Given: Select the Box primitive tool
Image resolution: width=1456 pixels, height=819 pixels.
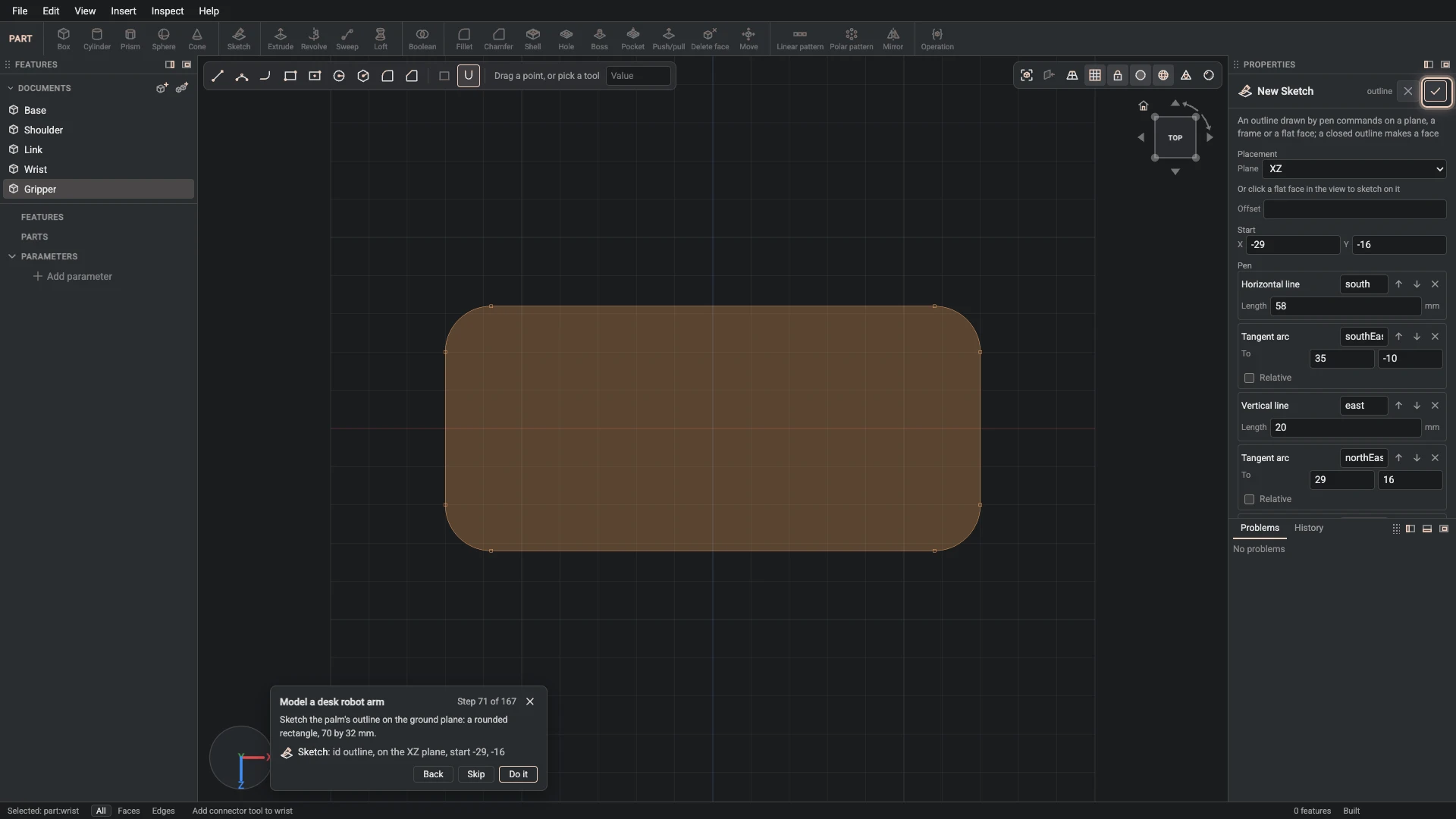Looking at the screenshot, I should (64, 39).
